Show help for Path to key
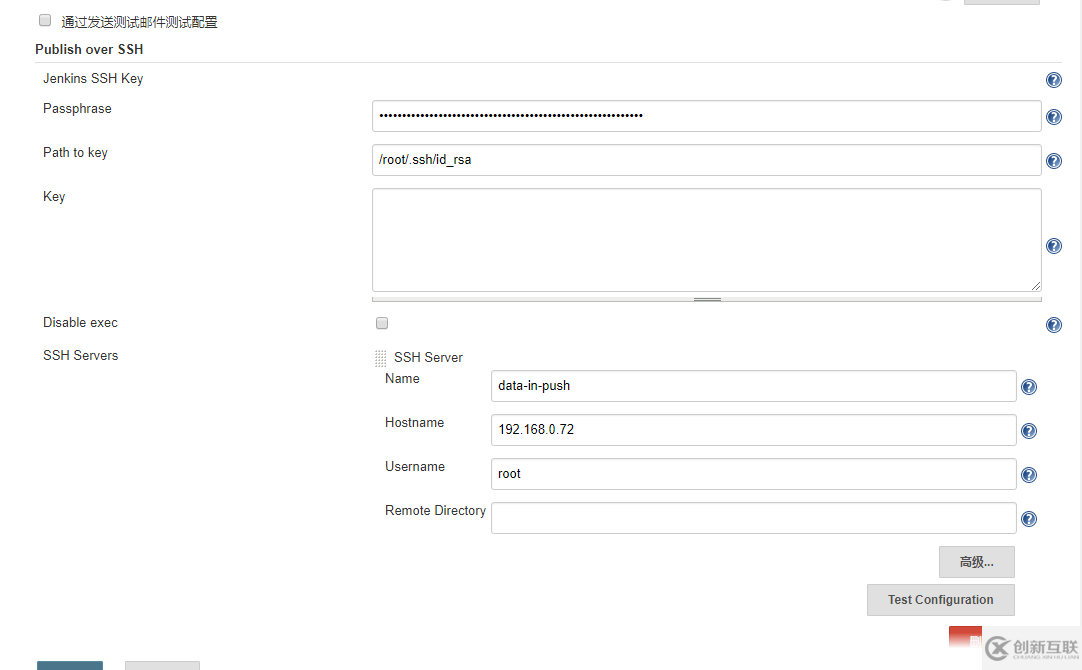This screenshot has height=670, width=1082. (x=1053, y=161)
